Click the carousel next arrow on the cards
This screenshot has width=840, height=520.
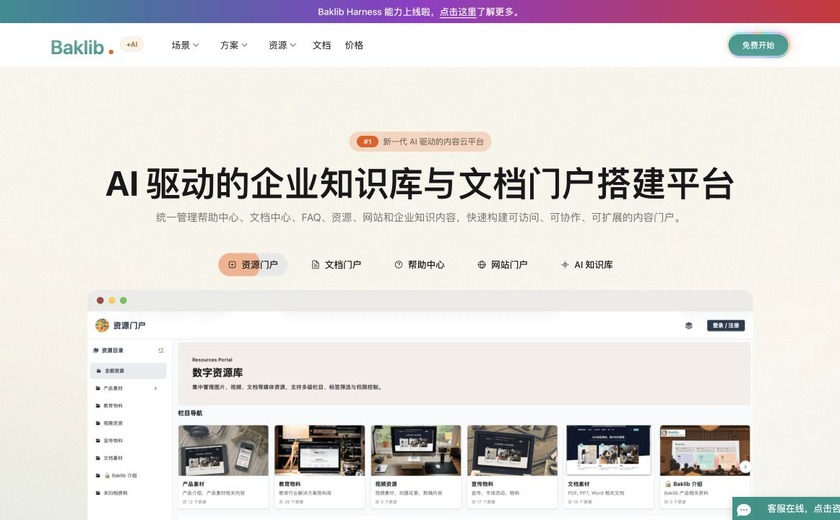coord(745,466)
